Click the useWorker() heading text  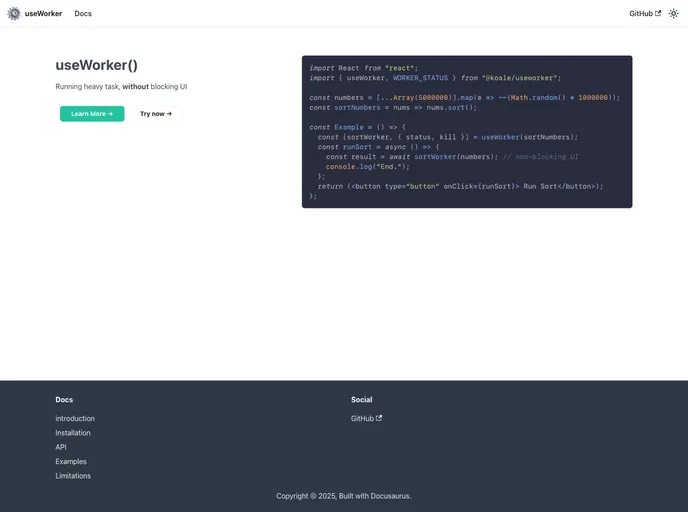pos(97,65)
